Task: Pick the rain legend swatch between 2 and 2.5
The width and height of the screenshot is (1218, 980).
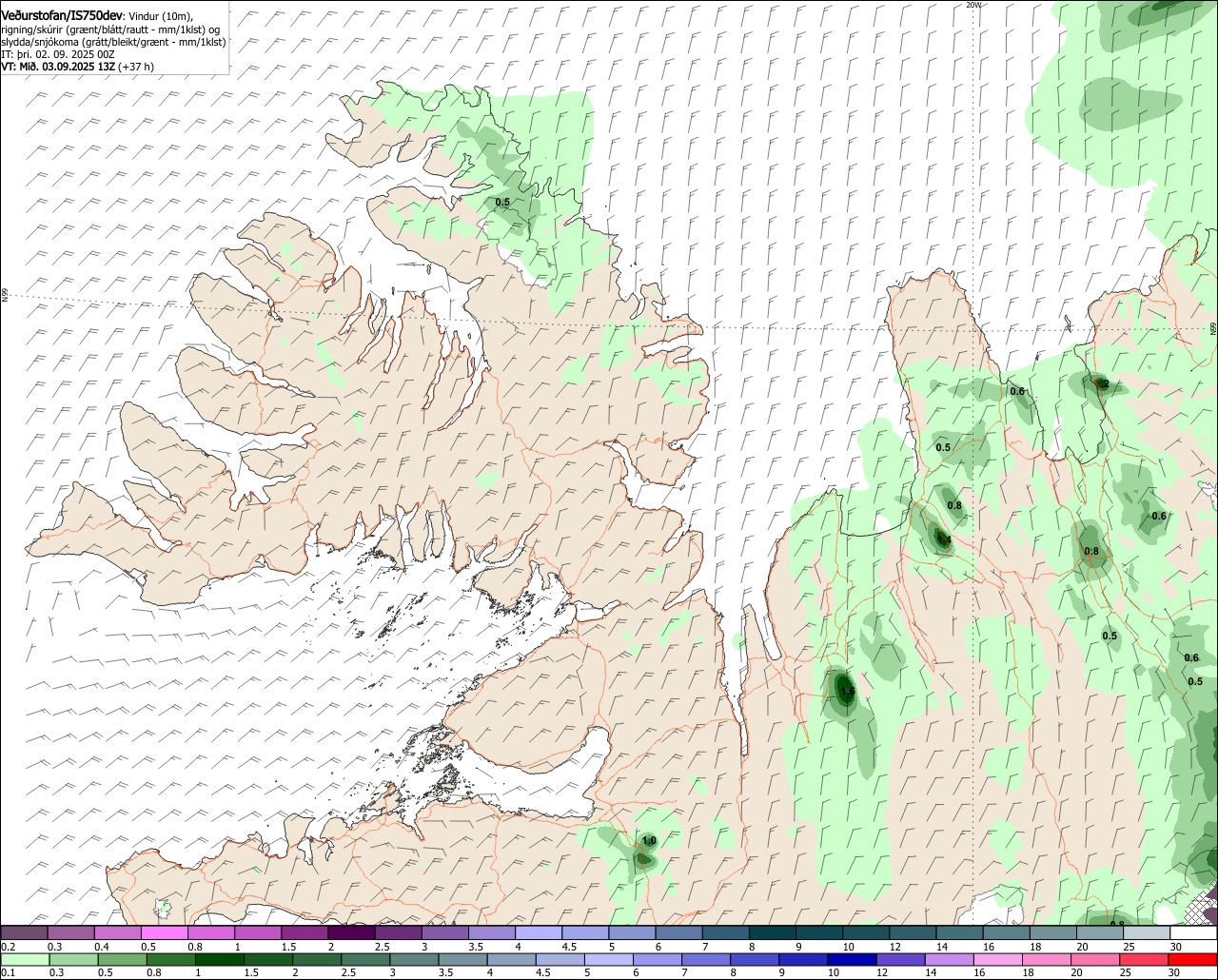Action: tap(317, 959)
